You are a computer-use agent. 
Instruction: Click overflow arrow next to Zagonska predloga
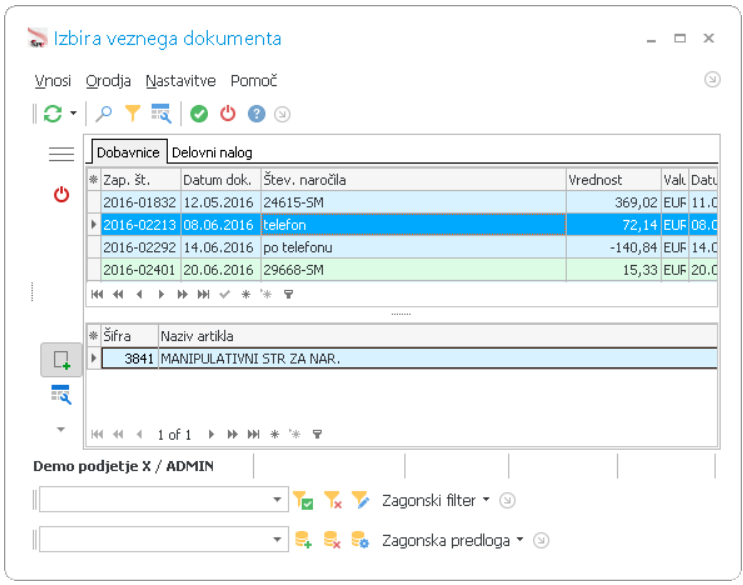tap(541, 540)
